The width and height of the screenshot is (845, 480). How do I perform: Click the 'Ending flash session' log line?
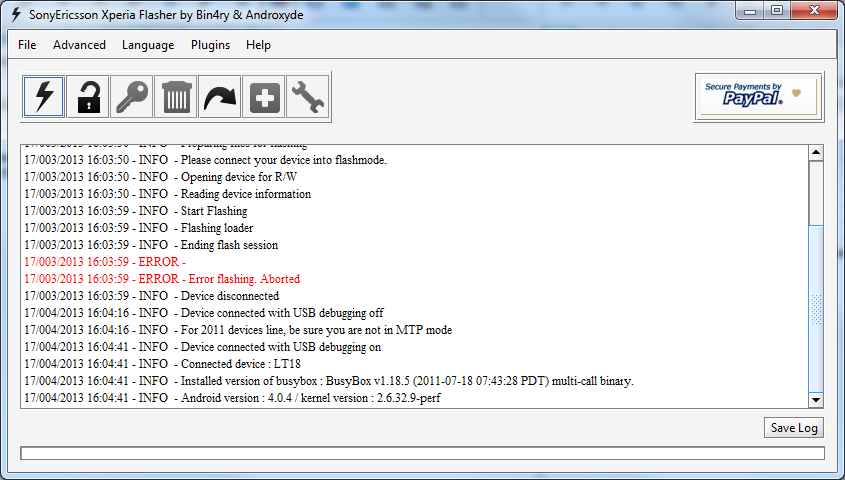(151, 245)
